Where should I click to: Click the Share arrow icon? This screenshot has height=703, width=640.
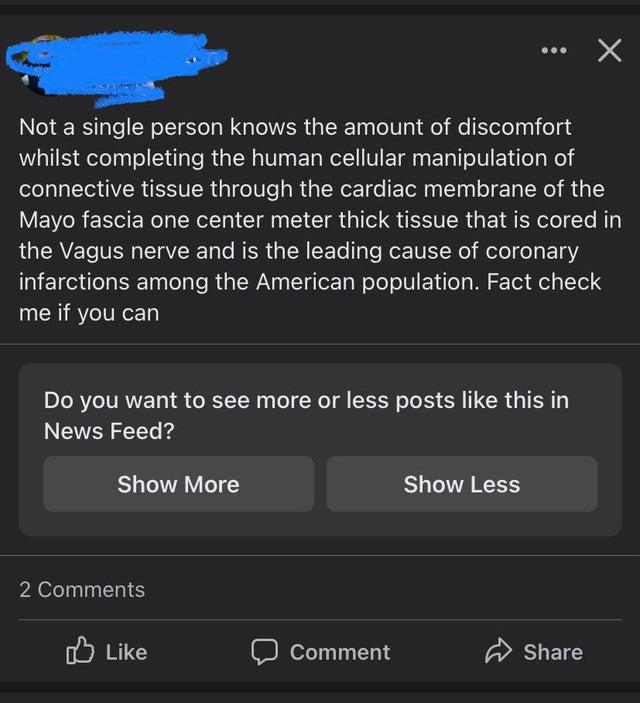(498, 651)
